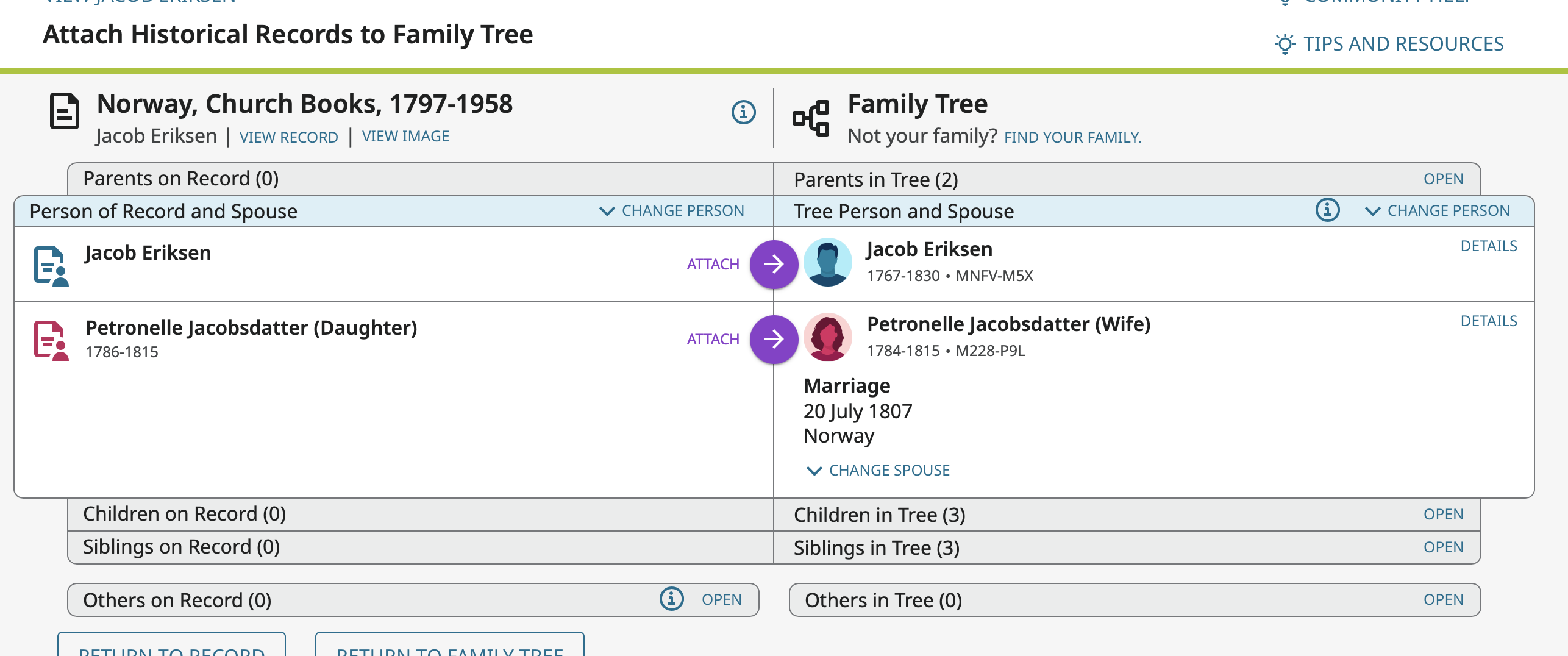The width and height of the screenshot is (1568, 656).
Task: Click the purple attach arrow for Petronelle Jacobsdatter
Action: click(x=774, y=339)
